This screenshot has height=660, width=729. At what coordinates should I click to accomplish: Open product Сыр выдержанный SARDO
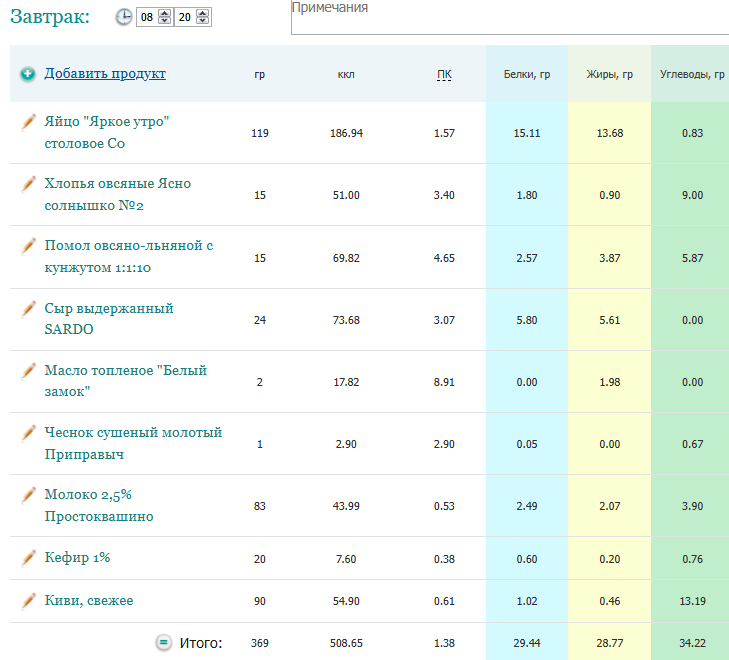click(x=109, y=319)
